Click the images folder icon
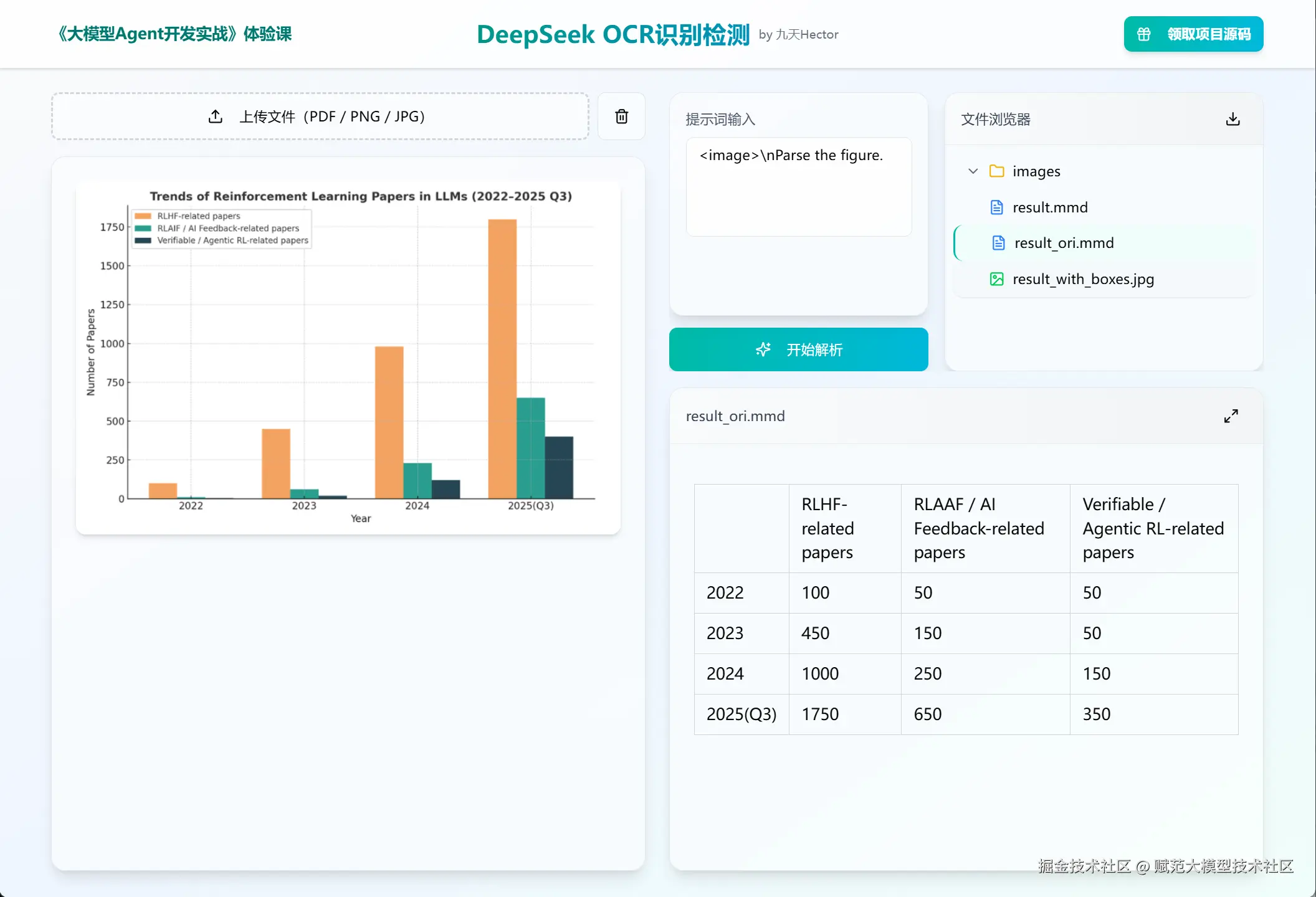1316x897 pixels. (997, 171)
